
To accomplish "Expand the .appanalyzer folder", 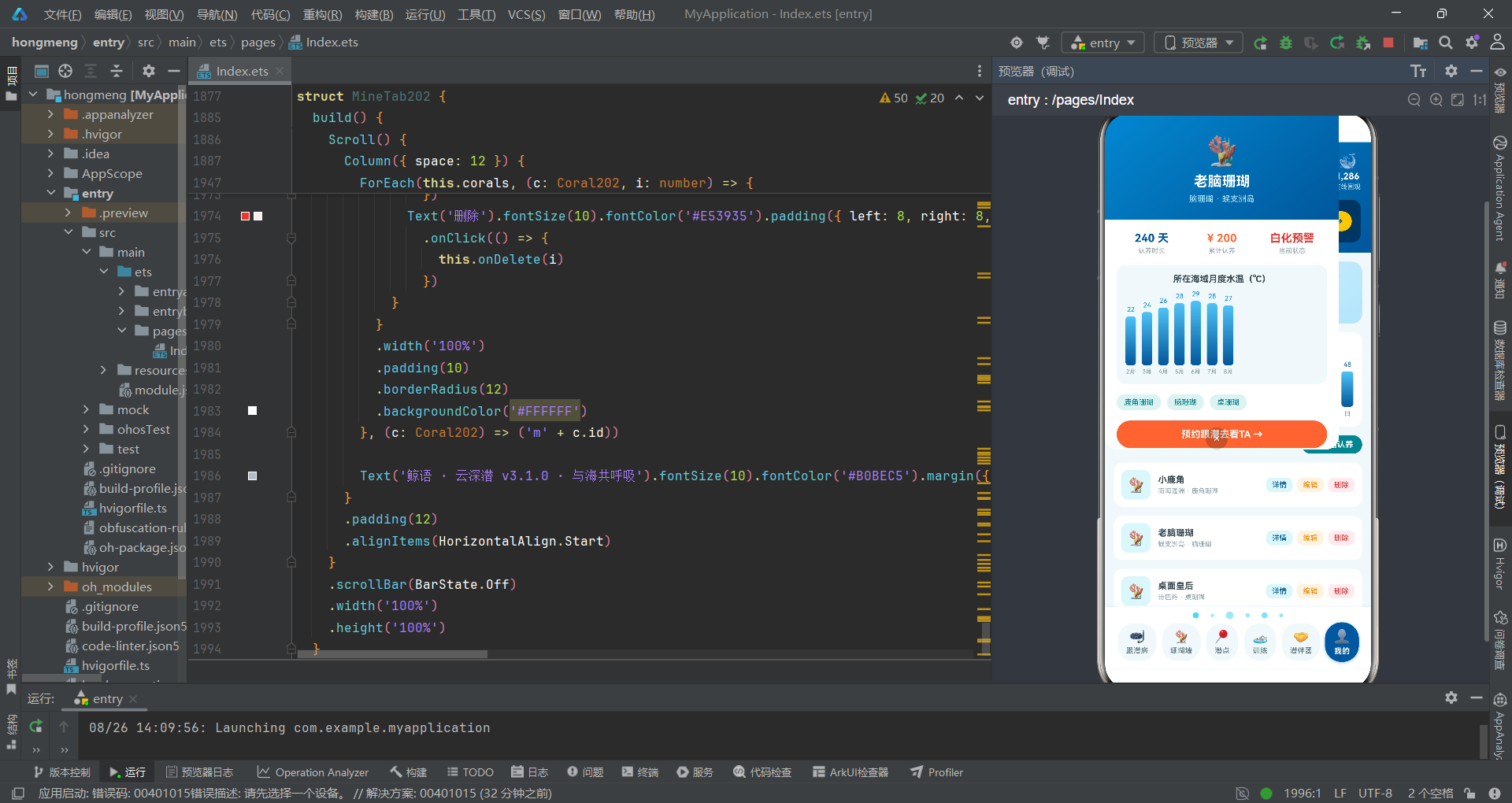I will (51, 114).
